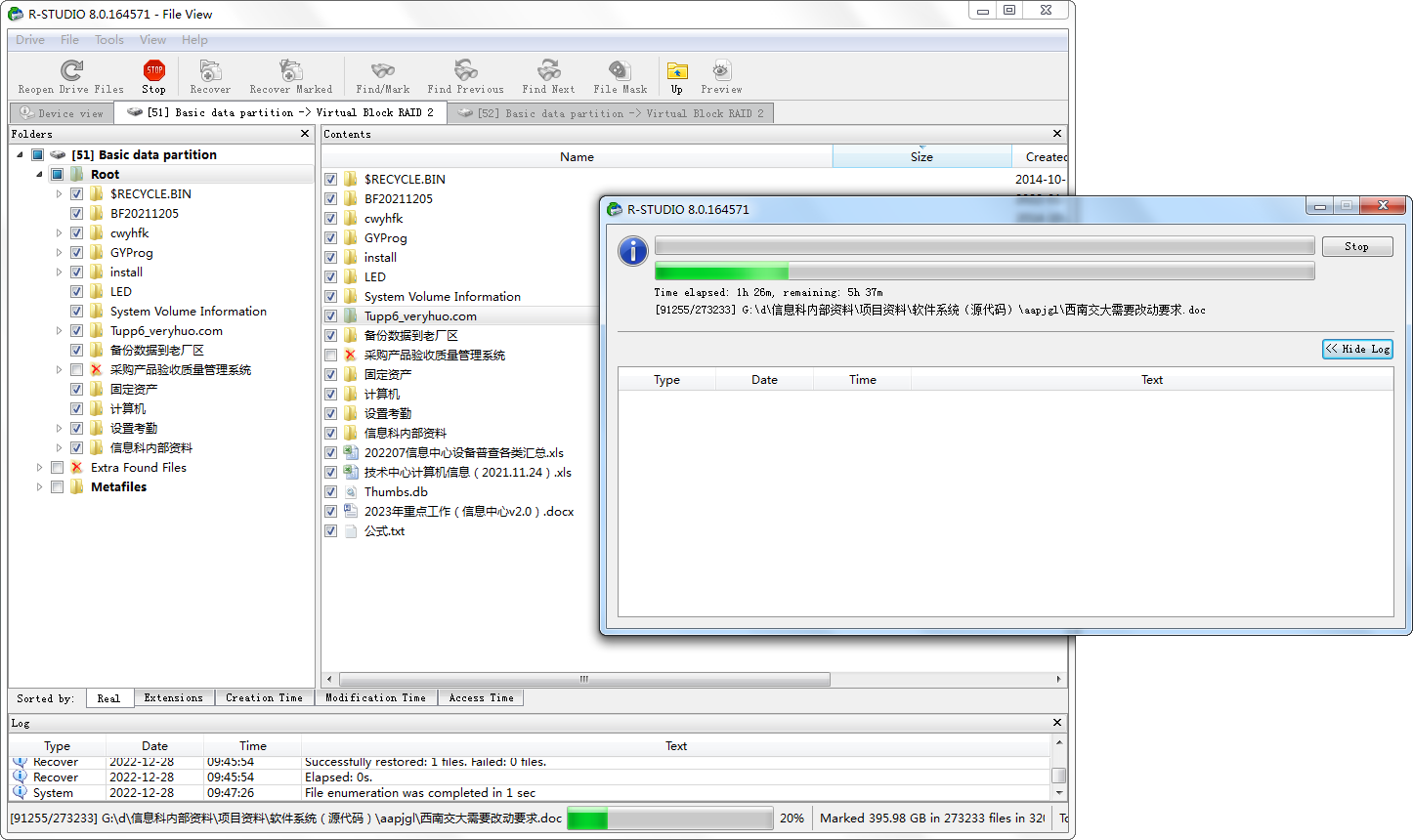Click the red X icon of Extra Found Files
The height and width of the screenshot is (840, 1413).
pyautogui.click(x=76, y=467)
